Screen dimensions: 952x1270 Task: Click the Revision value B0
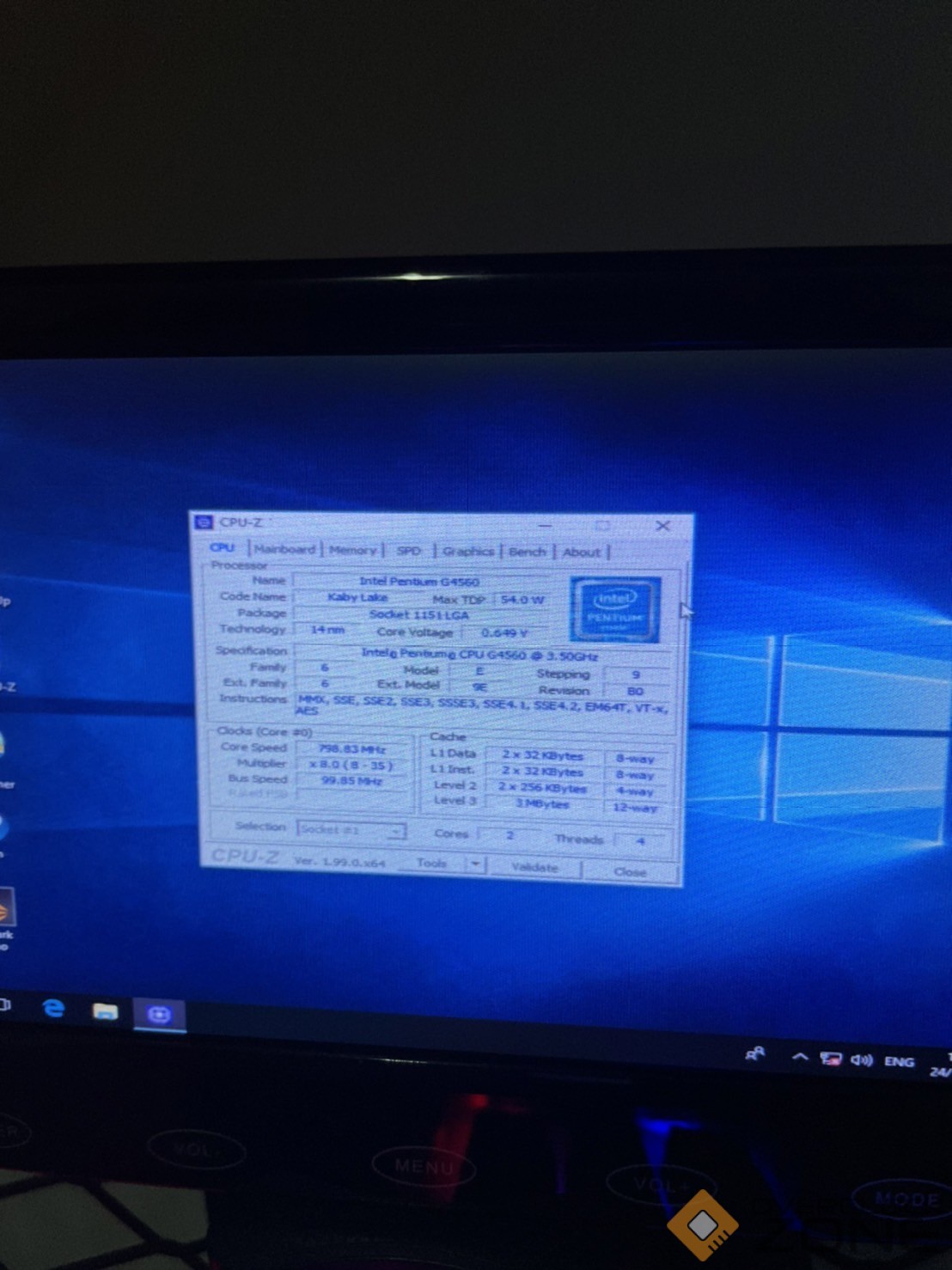coord(636,691)
